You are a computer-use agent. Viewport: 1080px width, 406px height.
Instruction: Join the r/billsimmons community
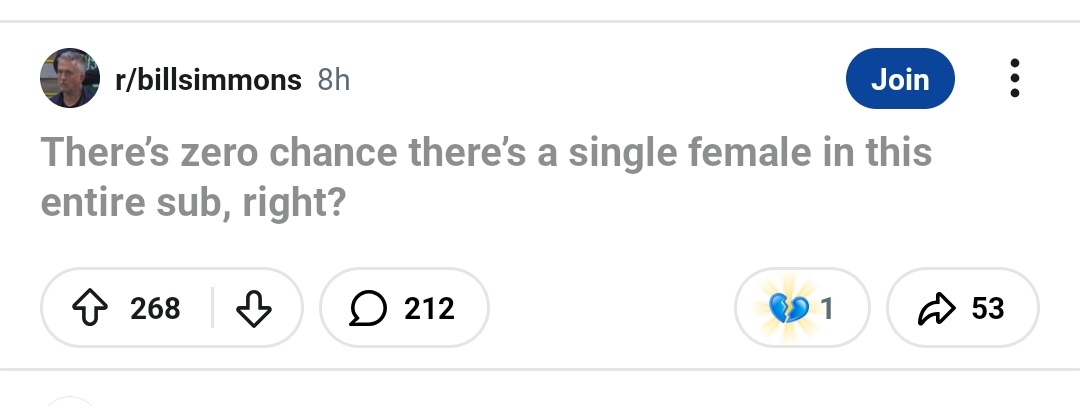[x=900, y=79]
